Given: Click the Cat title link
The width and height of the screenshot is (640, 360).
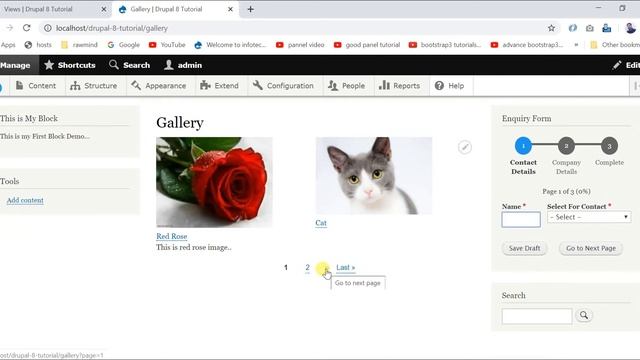Looking at the screenshot, I should point(321,223).
